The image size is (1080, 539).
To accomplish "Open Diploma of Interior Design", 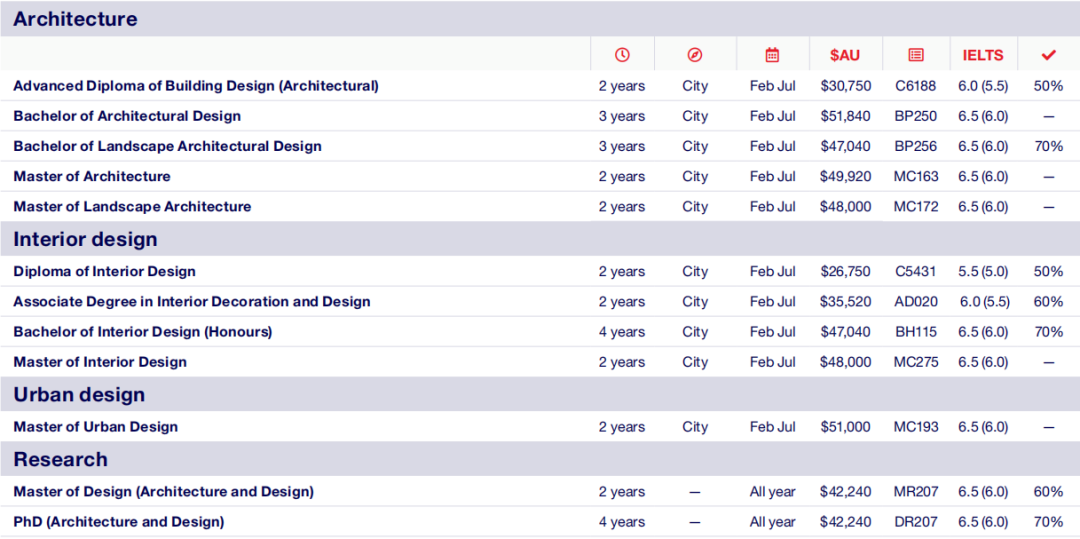I will [105, 271].
